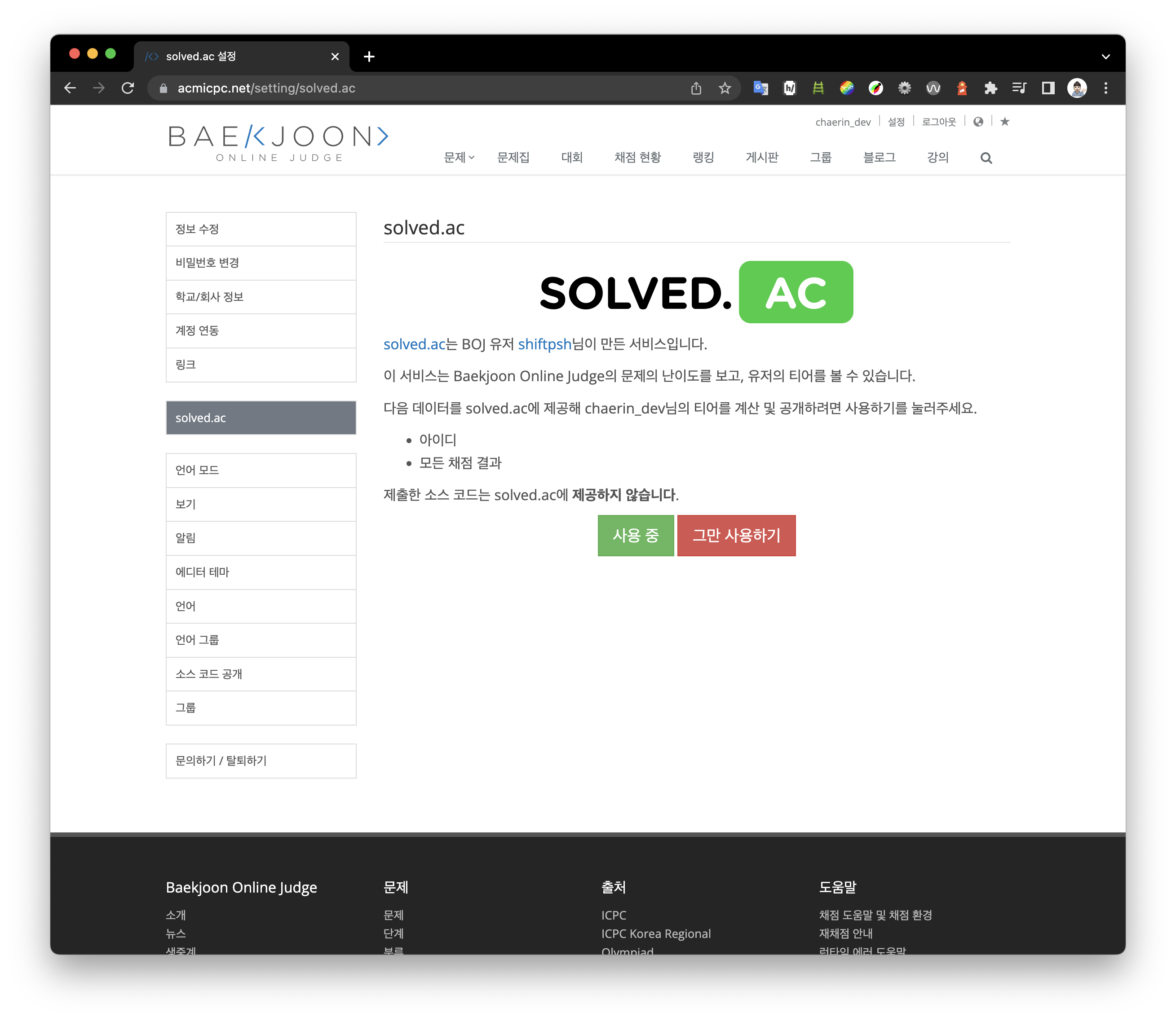Open the 랭킹 menu item
1176x1021 pixels.
click(x=703, y=157)
